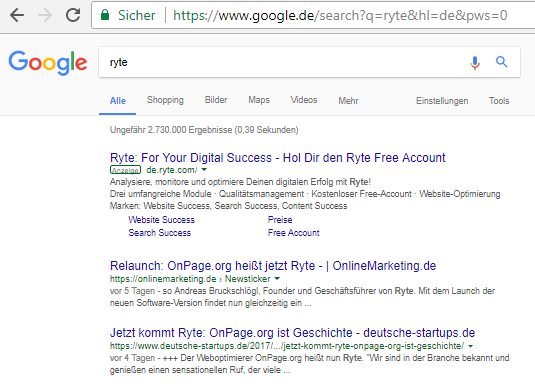The image size is (535, 388).
Task: Expand the arrow next to de.ryte.com/
Action: tap(204, 170)
